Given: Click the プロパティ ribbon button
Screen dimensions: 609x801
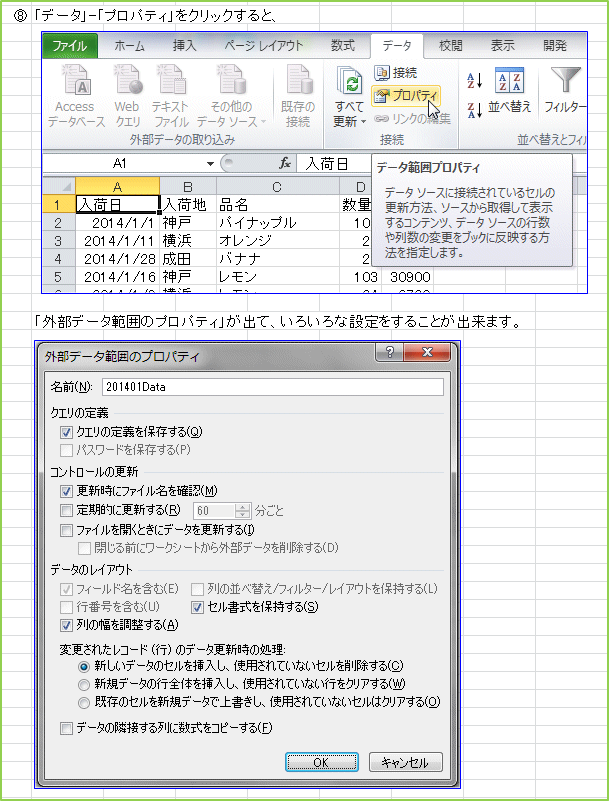Looking at the screenshot, I should [x=405, y=96].
